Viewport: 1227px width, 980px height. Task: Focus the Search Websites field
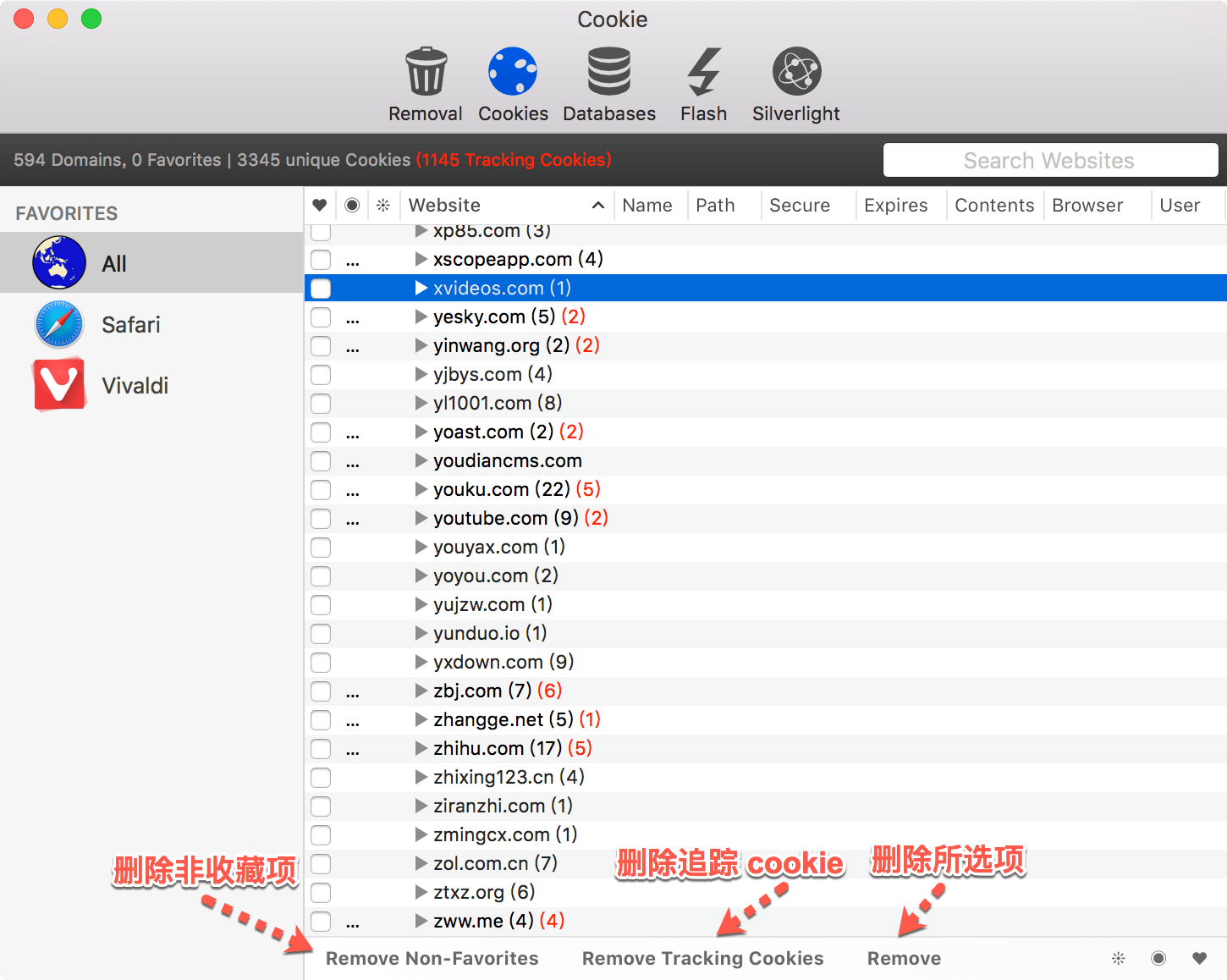coord(1050,160)
